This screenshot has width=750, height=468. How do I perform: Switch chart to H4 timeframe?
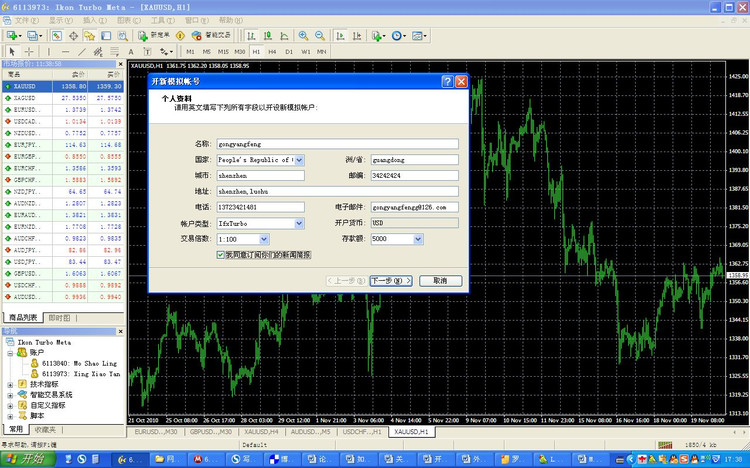(x=272, y=51)
